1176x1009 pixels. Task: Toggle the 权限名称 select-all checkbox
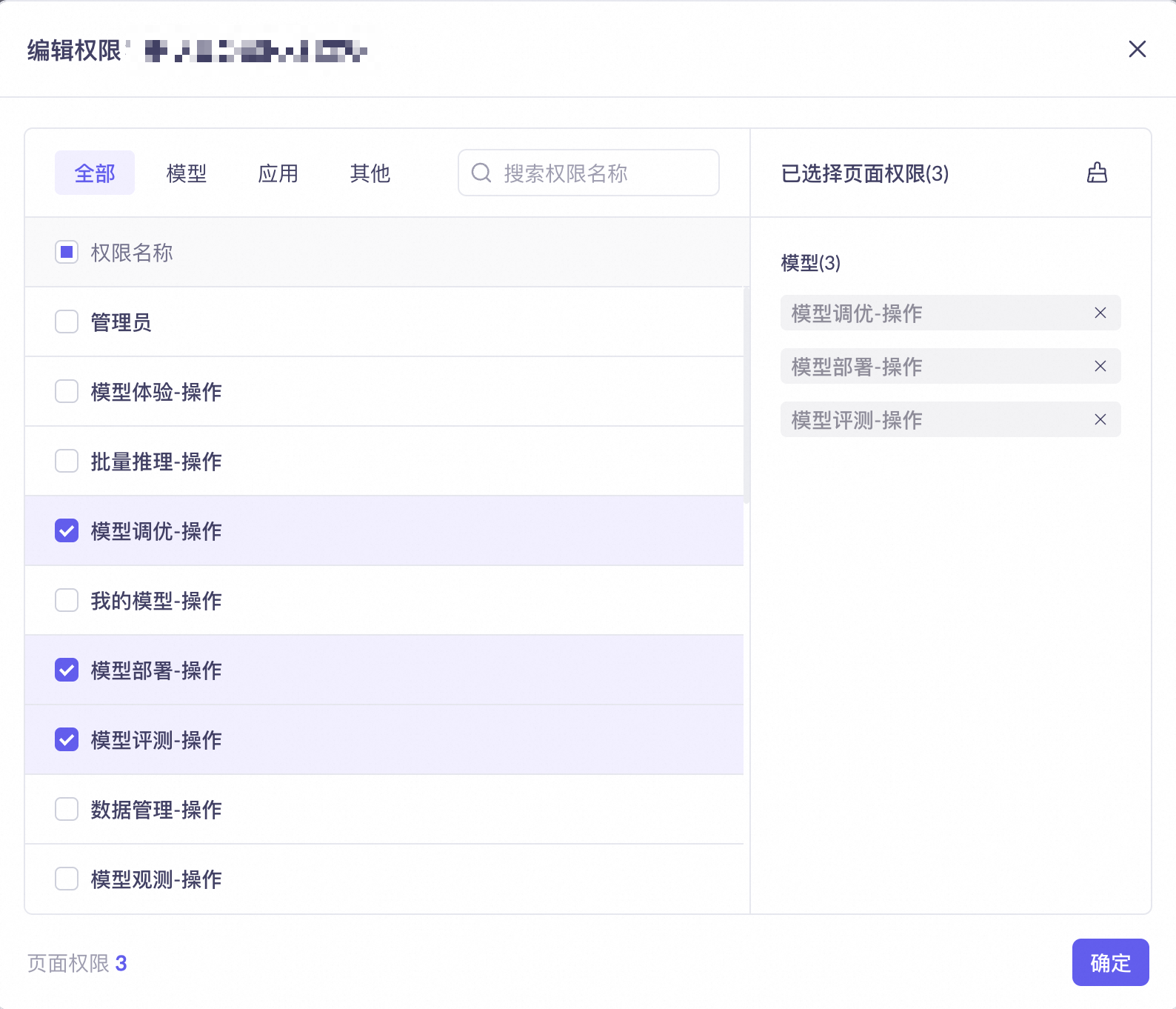[67, 252]
